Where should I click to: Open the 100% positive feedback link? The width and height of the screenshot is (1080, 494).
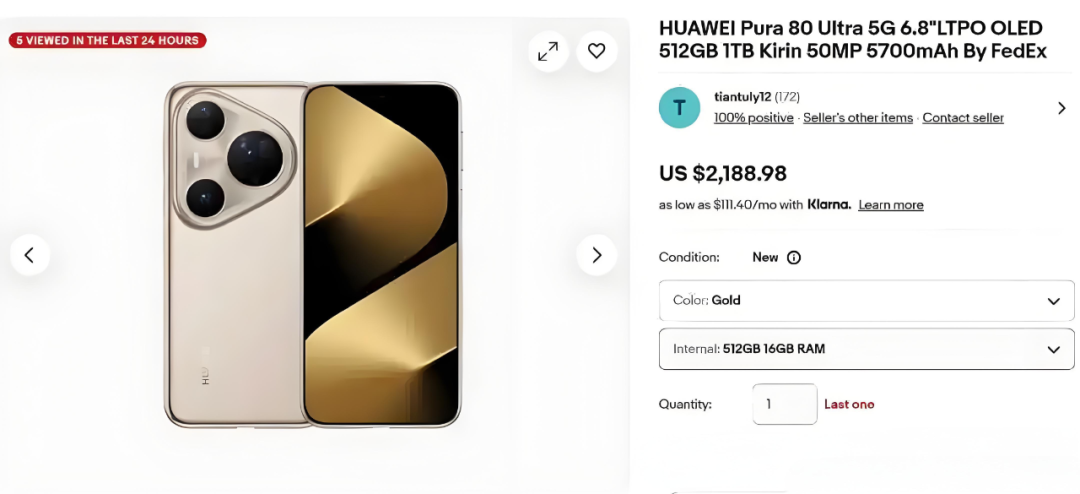(x=754, y=118)
